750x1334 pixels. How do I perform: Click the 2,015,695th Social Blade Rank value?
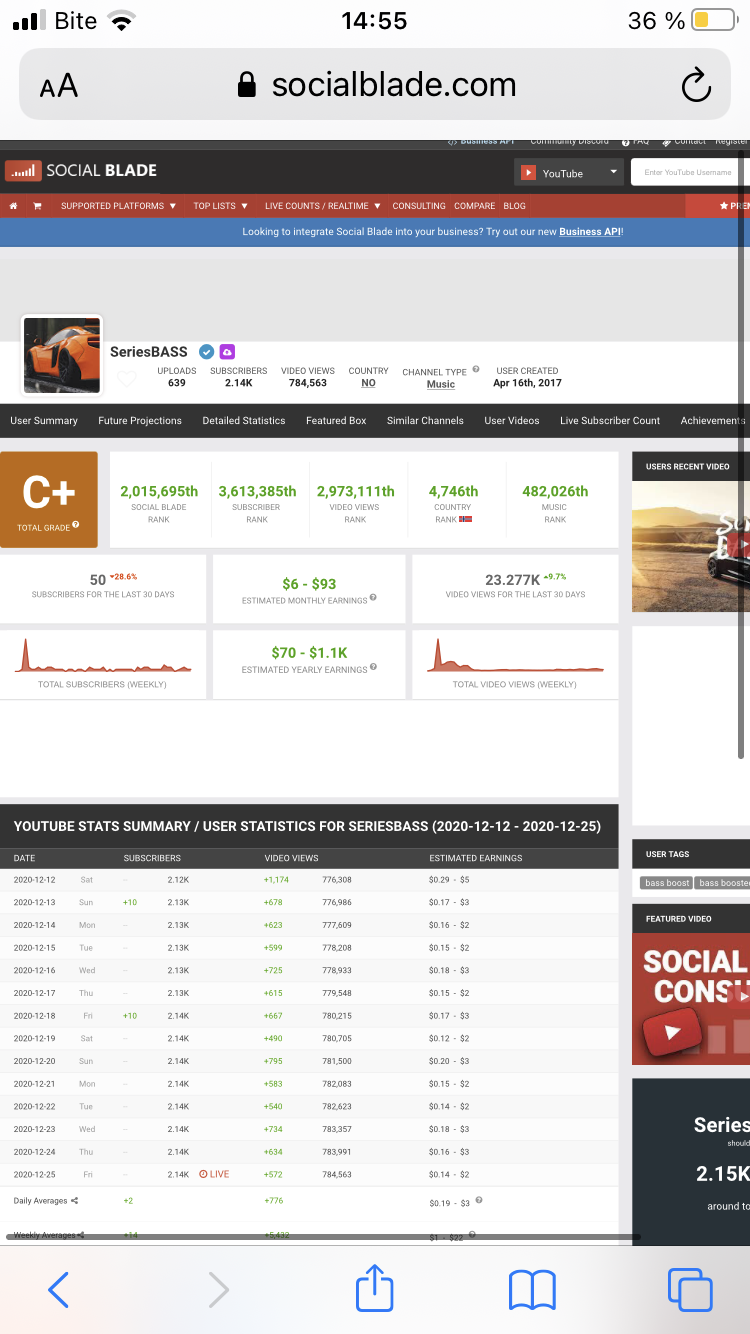(159, 491)
